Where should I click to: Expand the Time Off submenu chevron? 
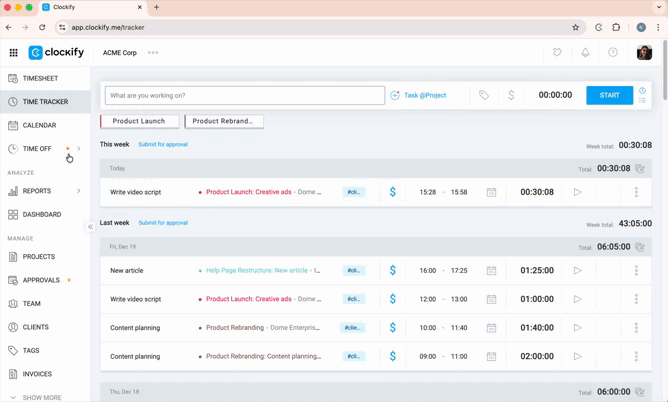[x=79, y=149]
